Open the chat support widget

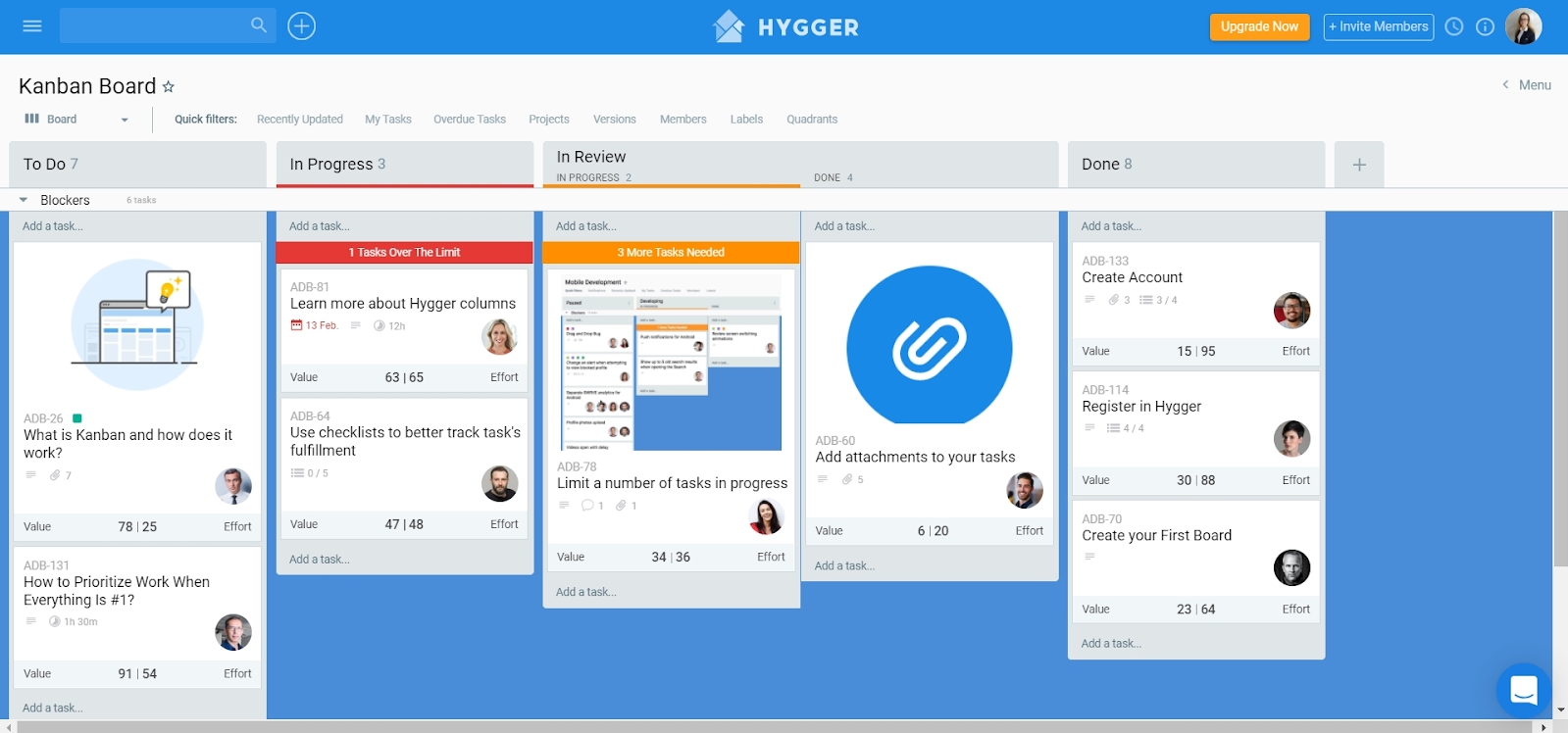click(1523, 690)
